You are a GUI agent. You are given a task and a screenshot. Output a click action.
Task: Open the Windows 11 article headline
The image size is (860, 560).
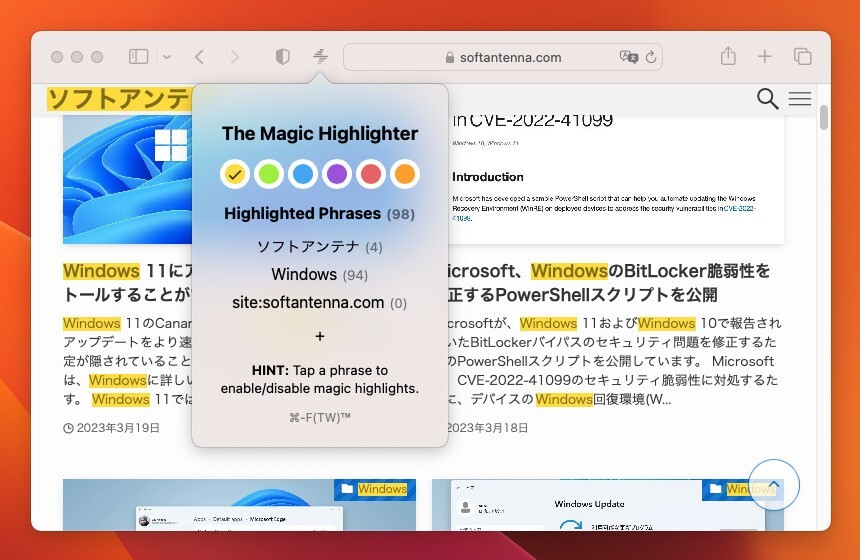point(127,283)
